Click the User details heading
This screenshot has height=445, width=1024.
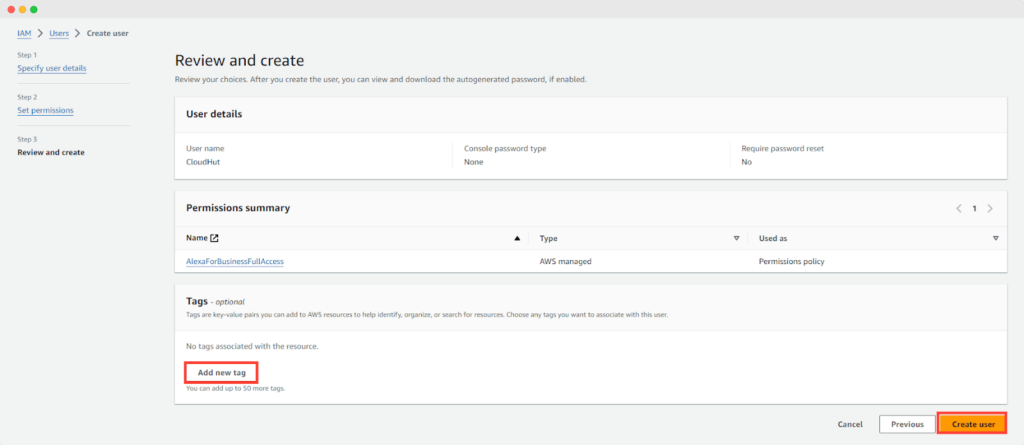pyautogui.click(x=214, y=114)
